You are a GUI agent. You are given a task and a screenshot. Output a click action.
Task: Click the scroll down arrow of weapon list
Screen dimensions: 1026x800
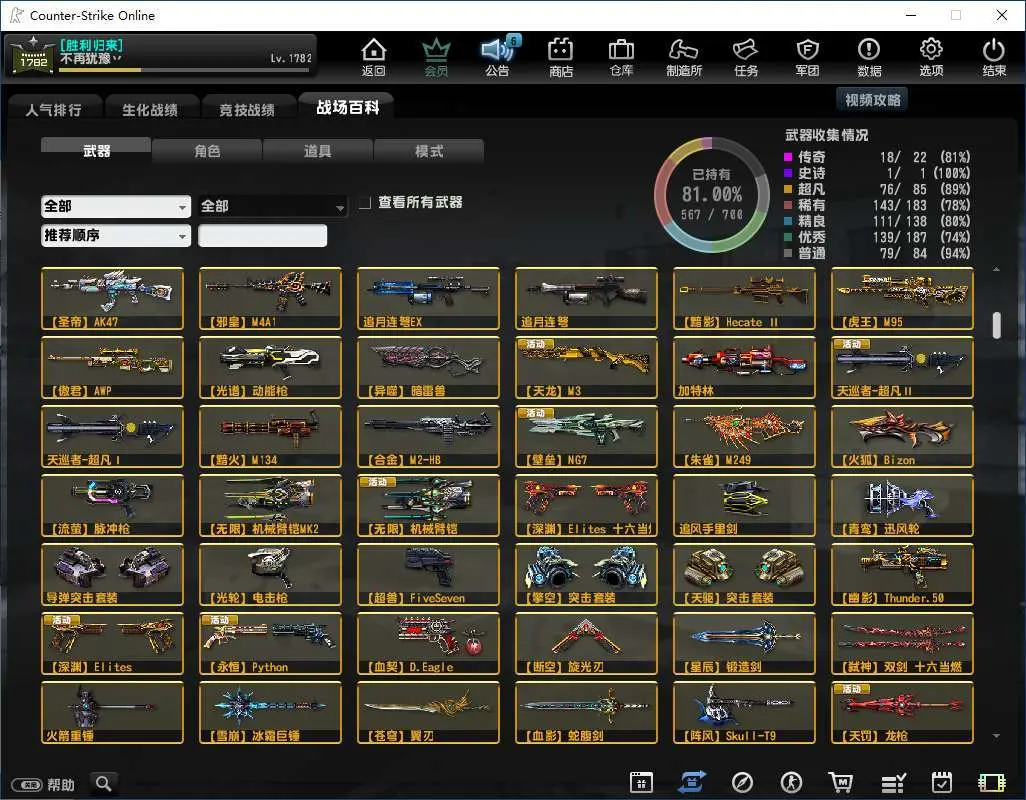(x=996, y=736)
